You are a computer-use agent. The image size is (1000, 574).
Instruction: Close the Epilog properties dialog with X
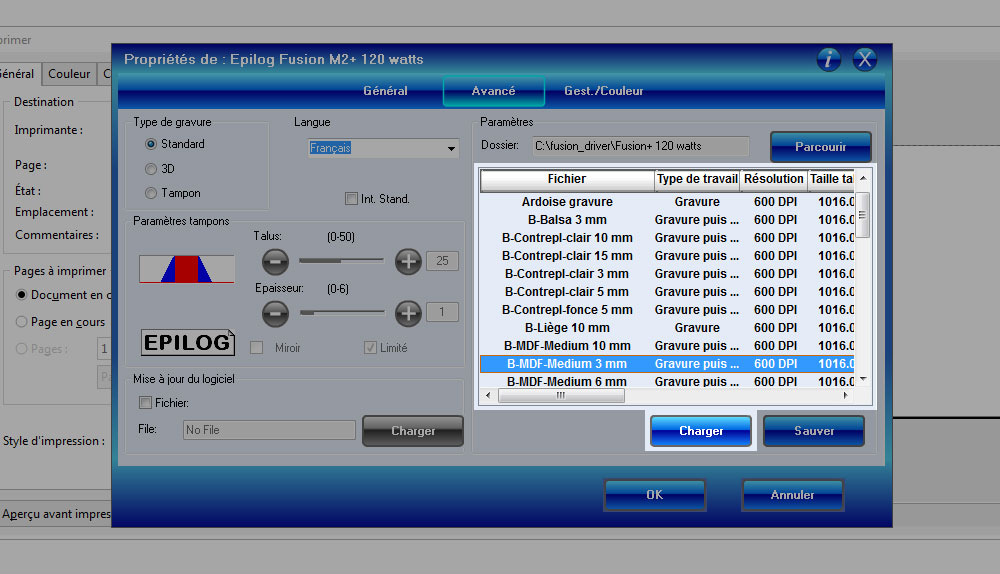tap(865, 59)
